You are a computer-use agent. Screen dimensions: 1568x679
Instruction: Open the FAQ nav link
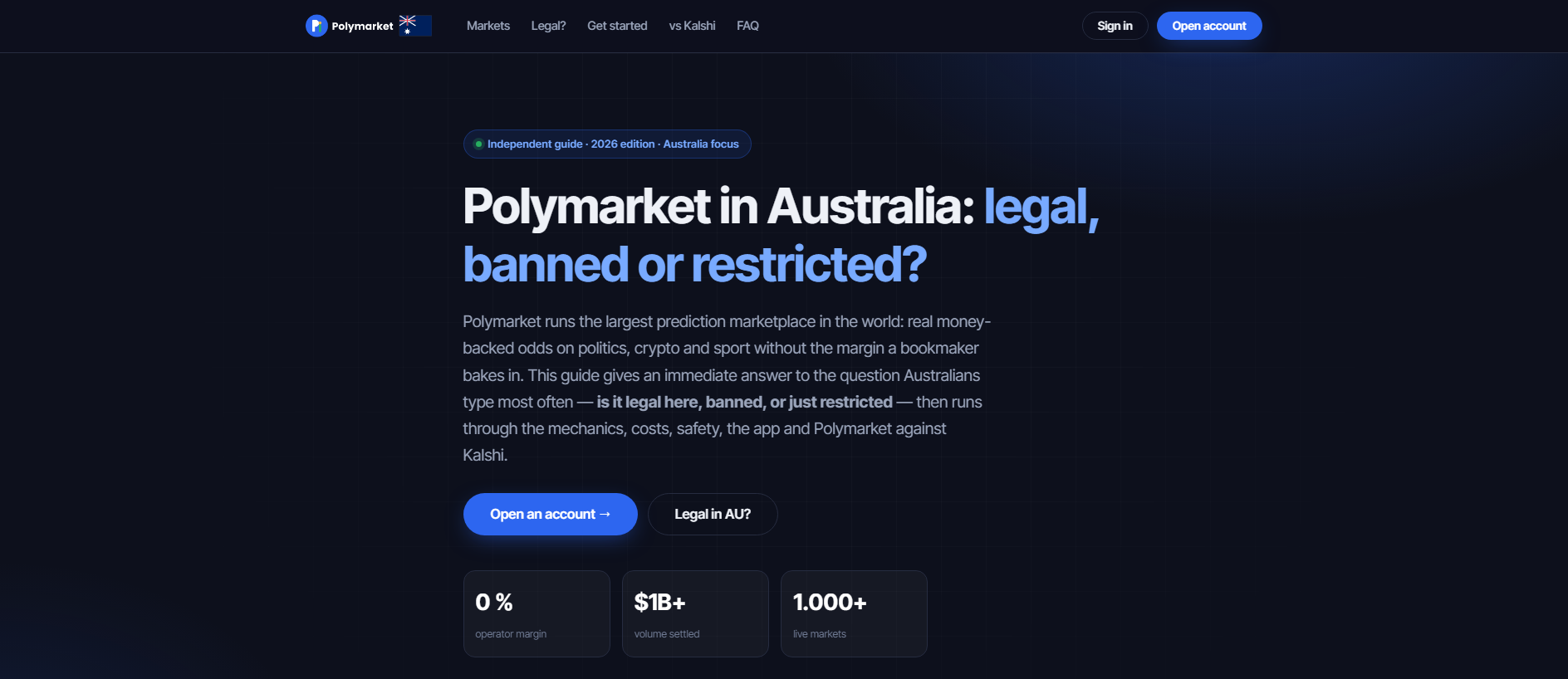pos(747,26)
